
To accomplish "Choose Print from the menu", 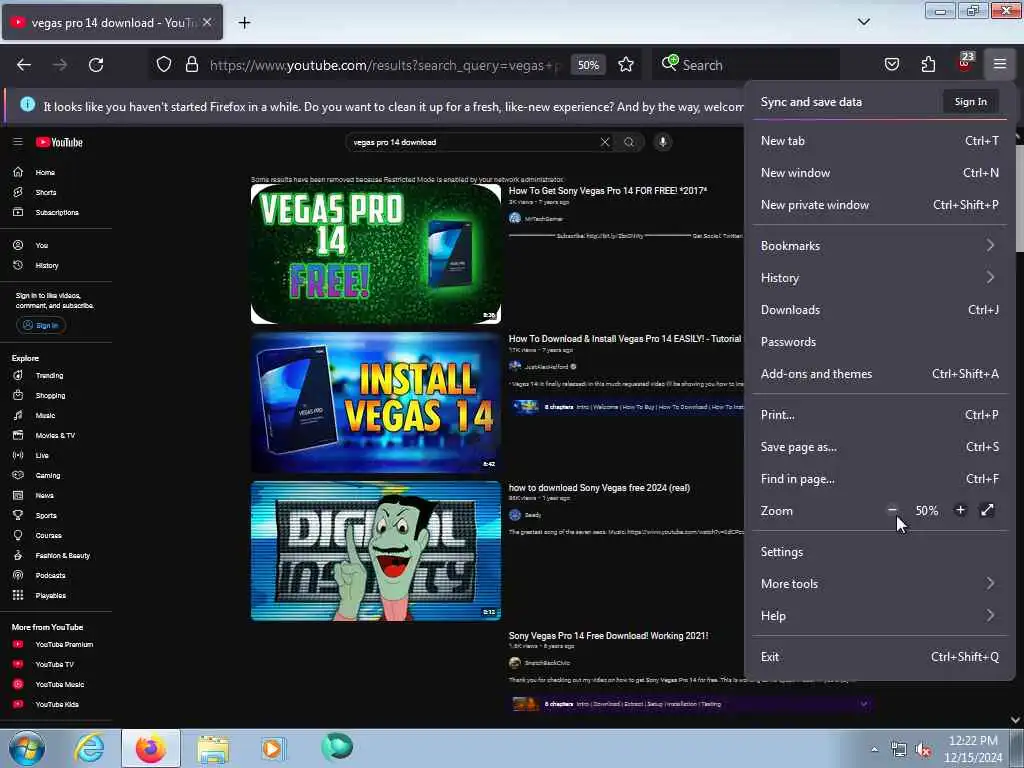I will pos(879,415).
